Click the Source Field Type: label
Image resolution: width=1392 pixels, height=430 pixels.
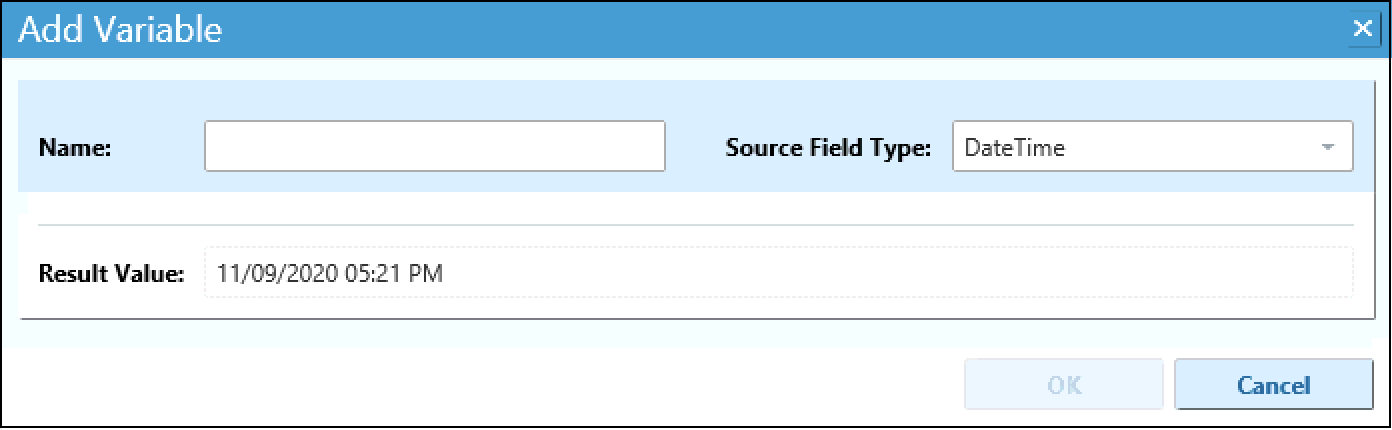tap(828, 148)
